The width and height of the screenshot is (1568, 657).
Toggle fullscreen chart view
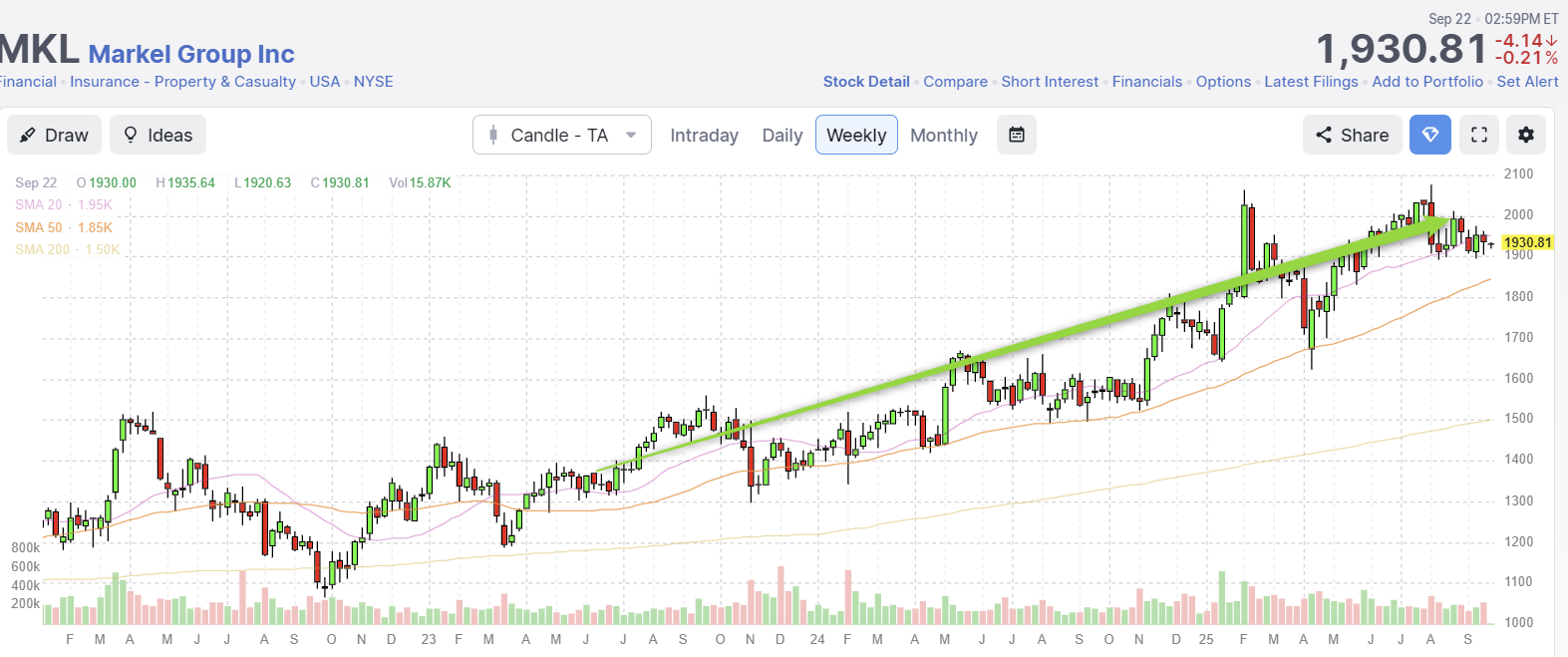[x=1479, y=135]
